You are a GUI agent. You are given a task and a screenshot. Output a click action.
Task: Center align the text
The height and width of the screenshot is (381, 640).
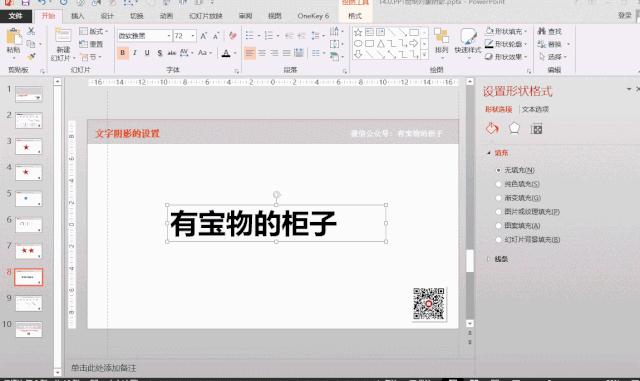[262, 53]
